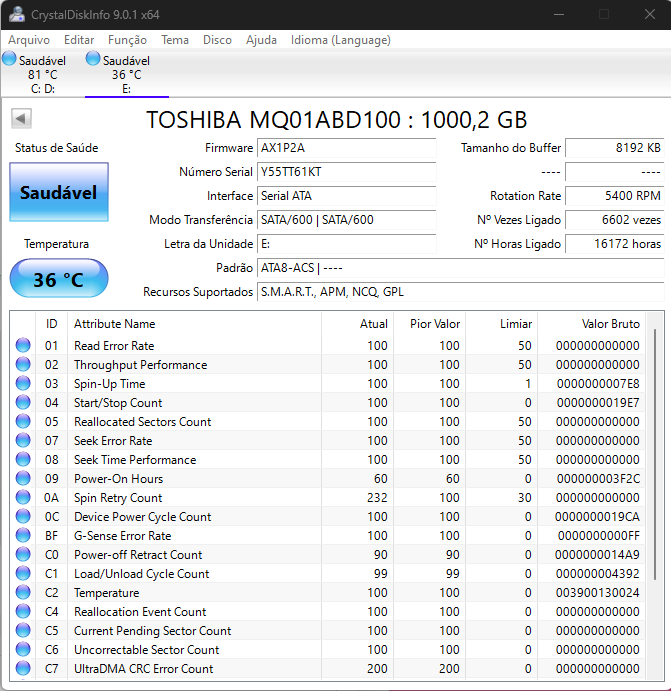Click the Valor Bruto column header
The width and height of the screenshot is (671, 691).
click(x=591, y=324)
